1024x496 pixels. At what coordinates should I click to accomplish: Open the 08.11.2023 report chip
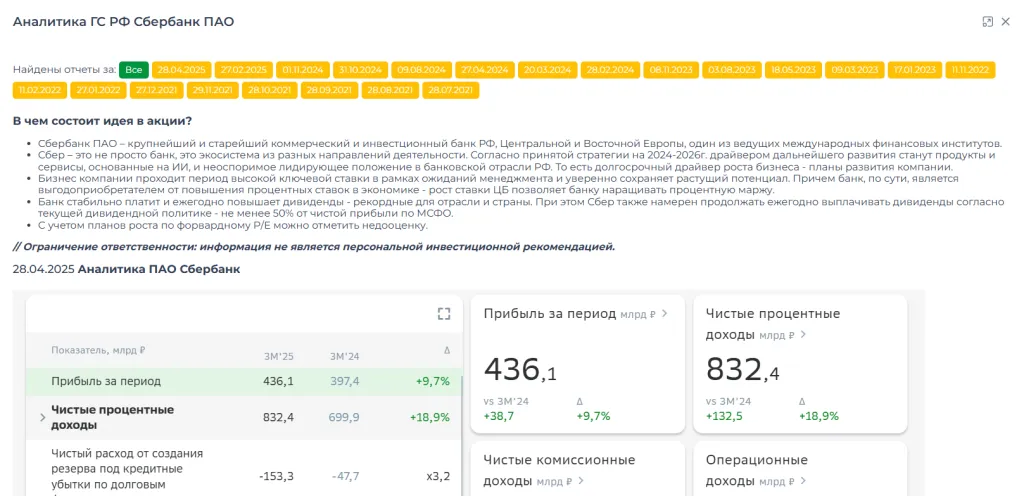point(671,70)
